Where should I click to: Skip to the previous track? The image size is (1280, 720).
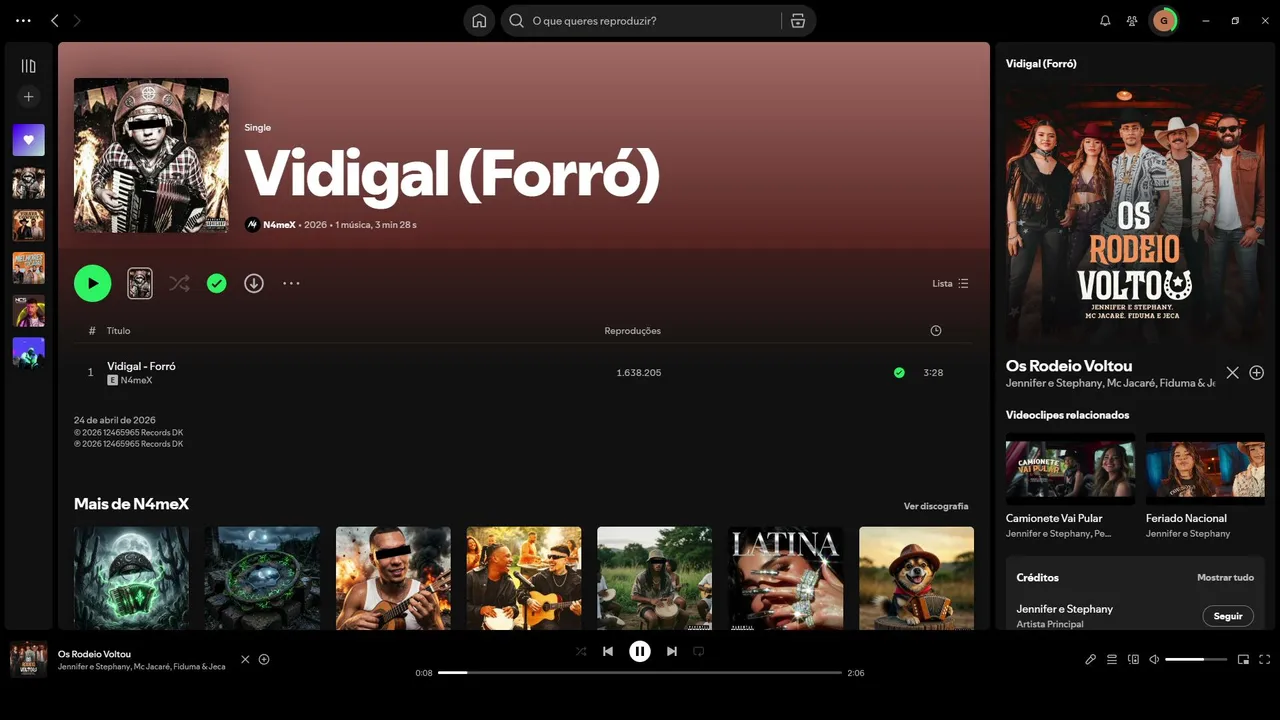608,651
